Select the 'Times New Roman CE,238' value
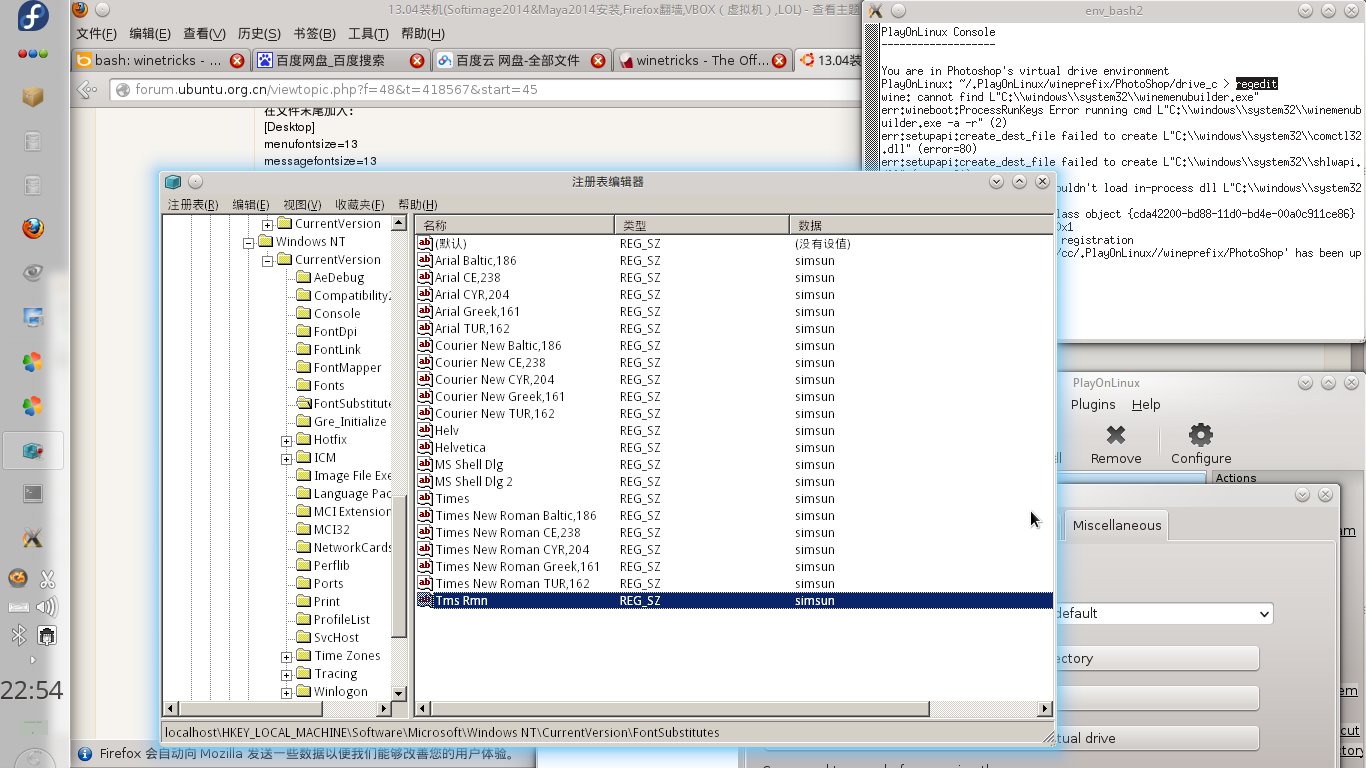Screen dimensions: 1366x768 [508, 532]
